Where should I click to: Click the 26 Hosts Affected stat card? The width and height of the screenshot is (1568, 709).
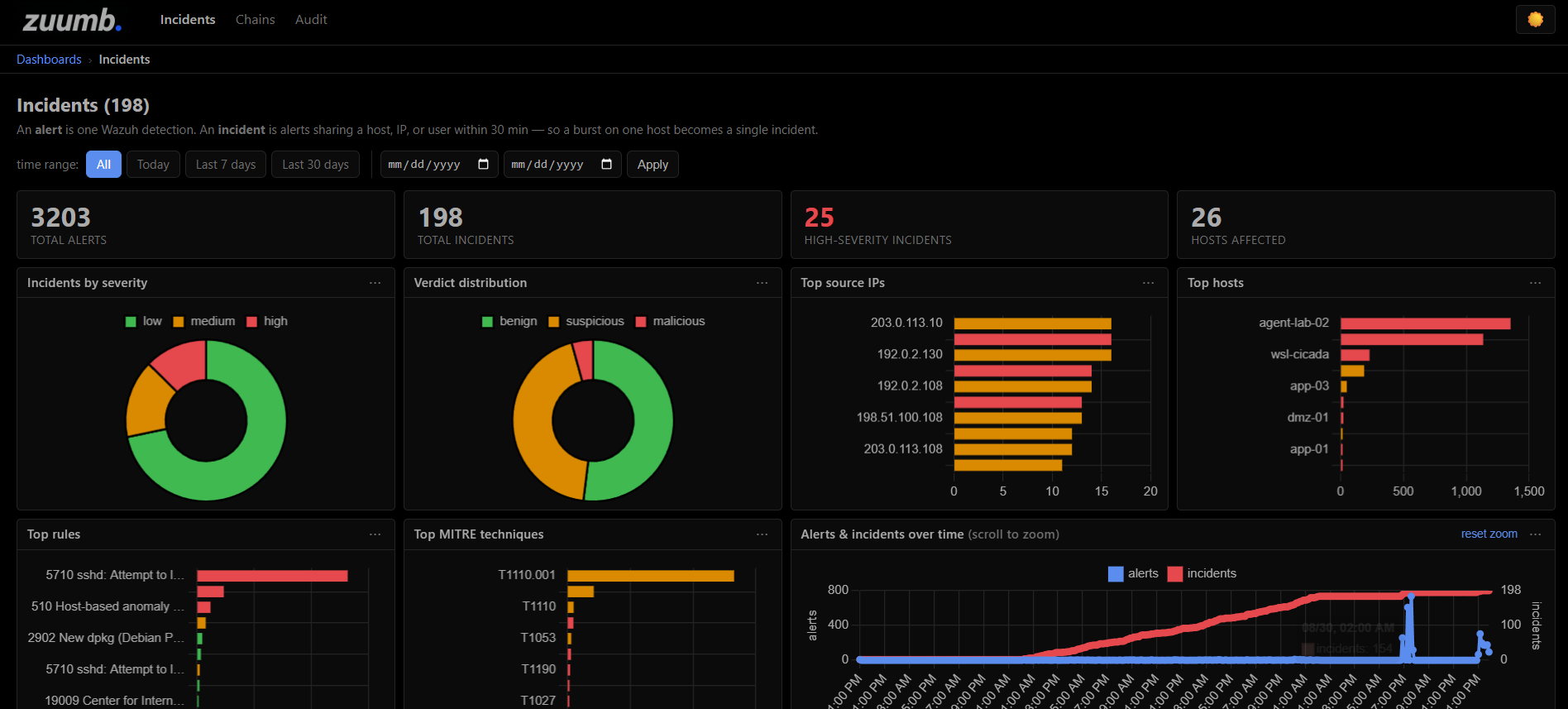(1366, 225)
